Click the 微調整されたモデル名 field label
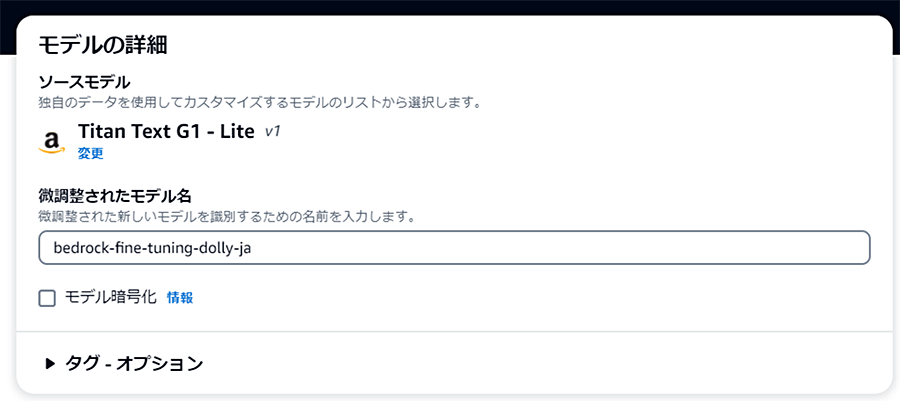900x401 pixels. pos(115,196)
